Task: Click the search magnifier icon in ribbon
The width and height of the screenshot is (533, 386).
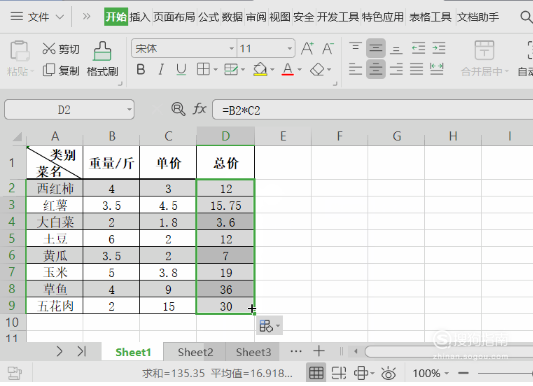Action: 526,17
